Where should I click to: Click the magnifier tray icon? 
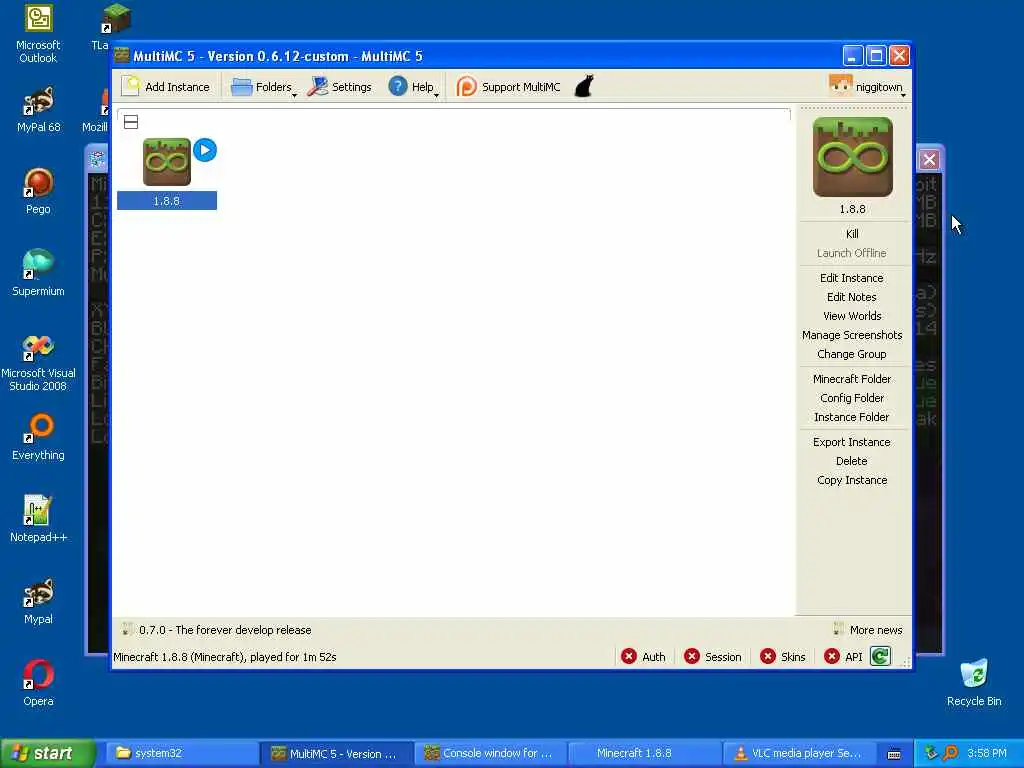pos(950,753)
